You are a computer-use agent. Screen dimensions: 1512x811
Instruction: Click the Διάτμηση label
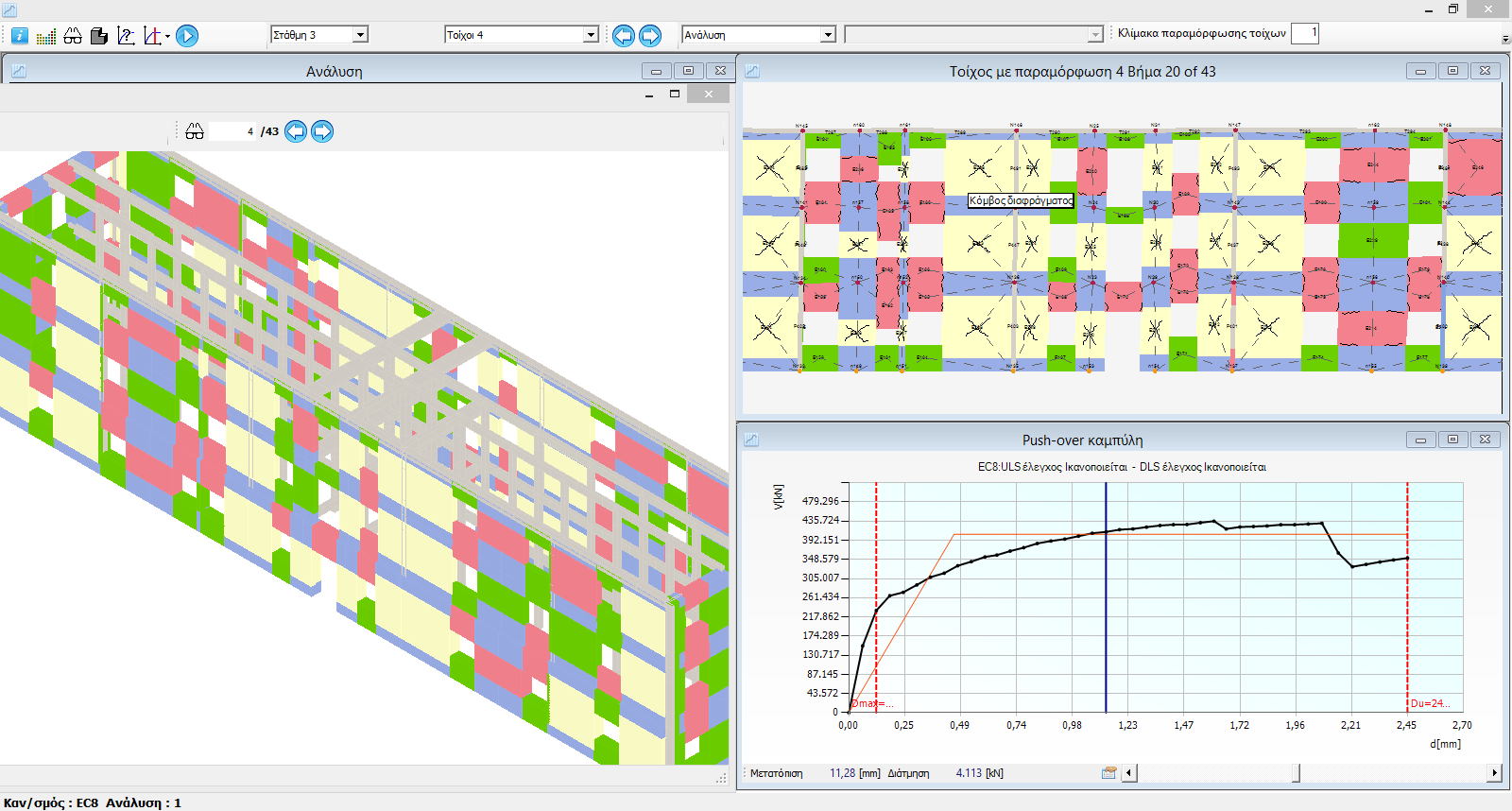(908, 773)
